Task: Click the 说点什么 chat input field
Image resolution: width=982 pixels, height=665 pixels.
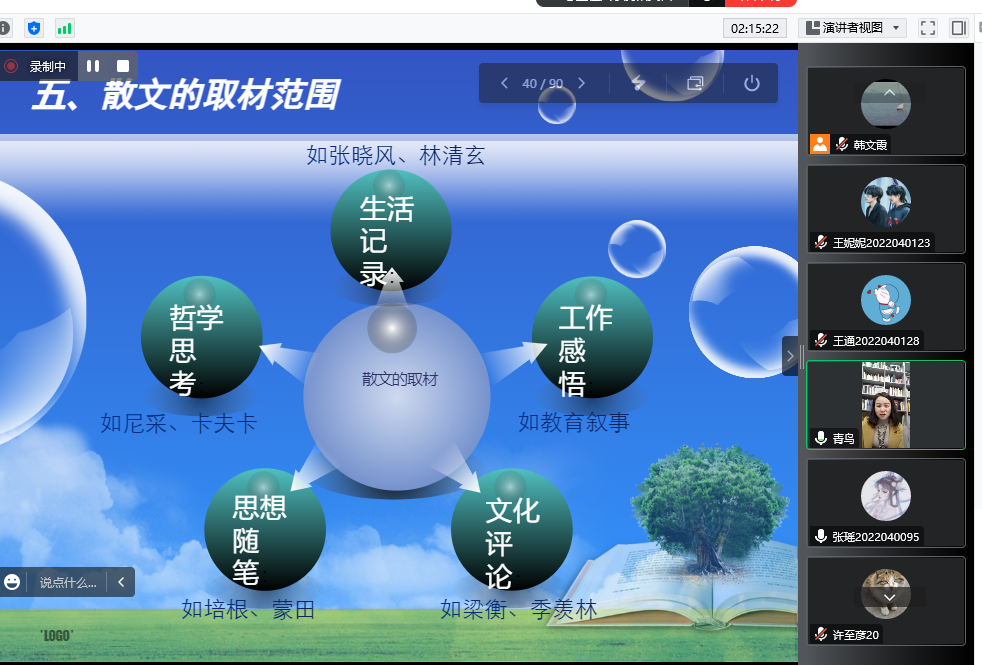Action: pyautogui.click(x=68, y=582)
